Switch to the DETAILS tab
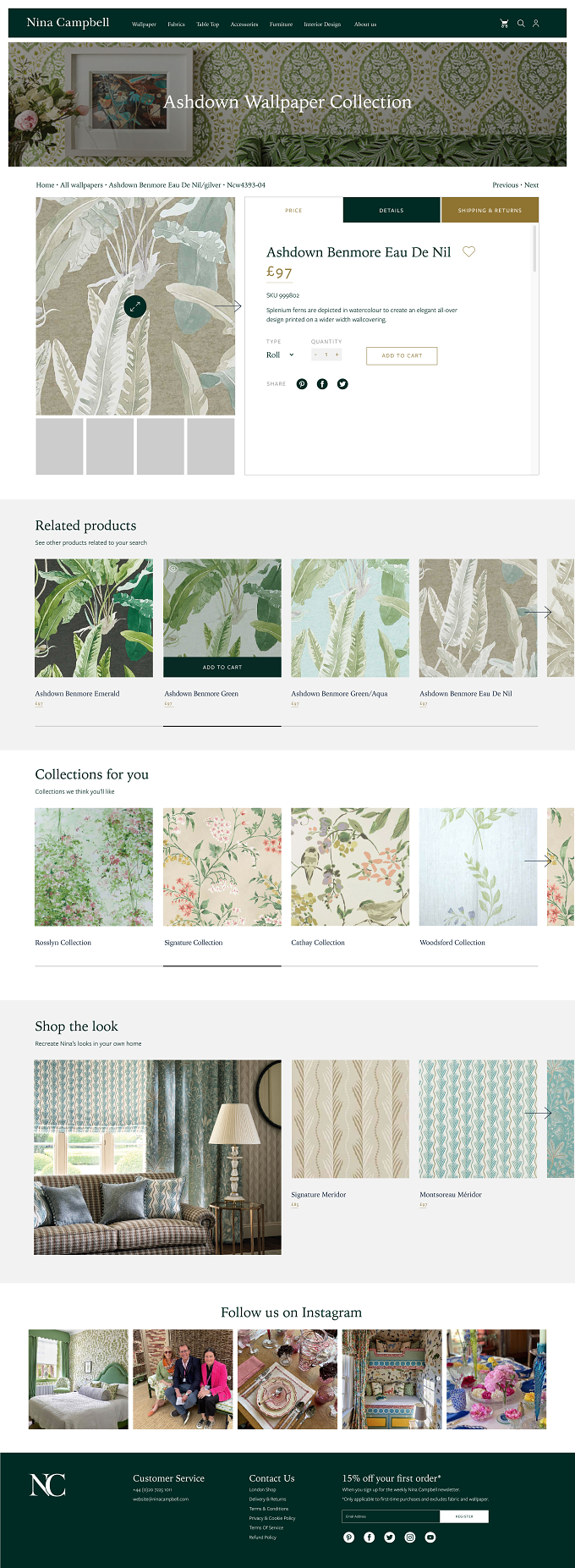This screenshot has width=575, height=1568. tap(392, 210)
